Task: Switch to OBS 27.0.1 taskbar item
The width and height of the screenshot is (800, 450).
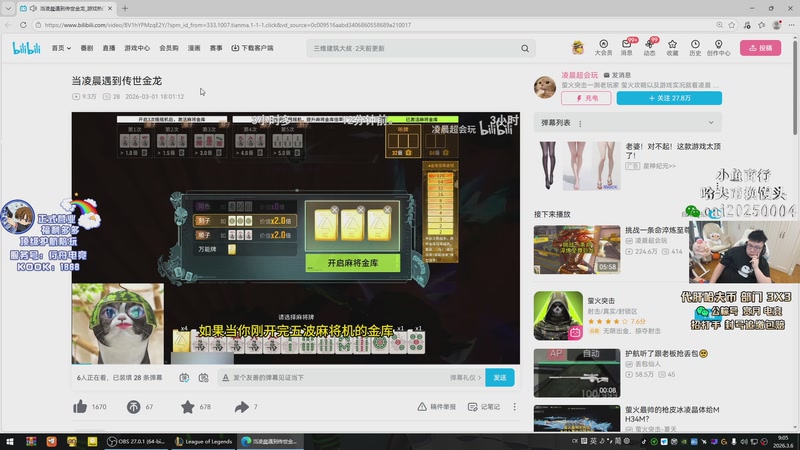Action: click(x=136, y=441)
